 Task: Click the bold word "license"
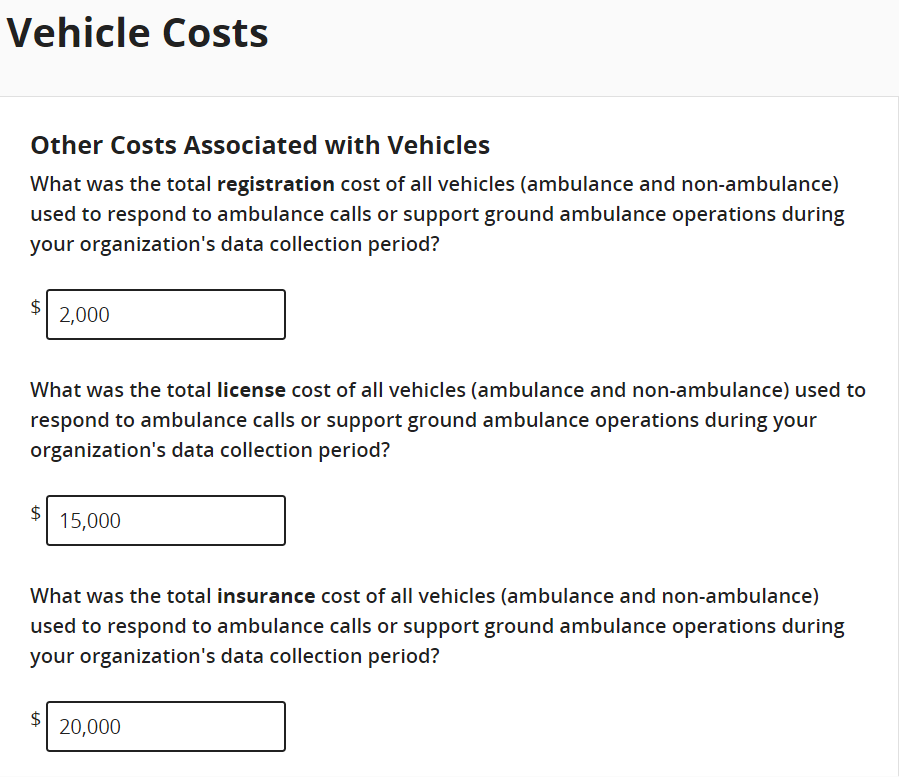(251, 390)
